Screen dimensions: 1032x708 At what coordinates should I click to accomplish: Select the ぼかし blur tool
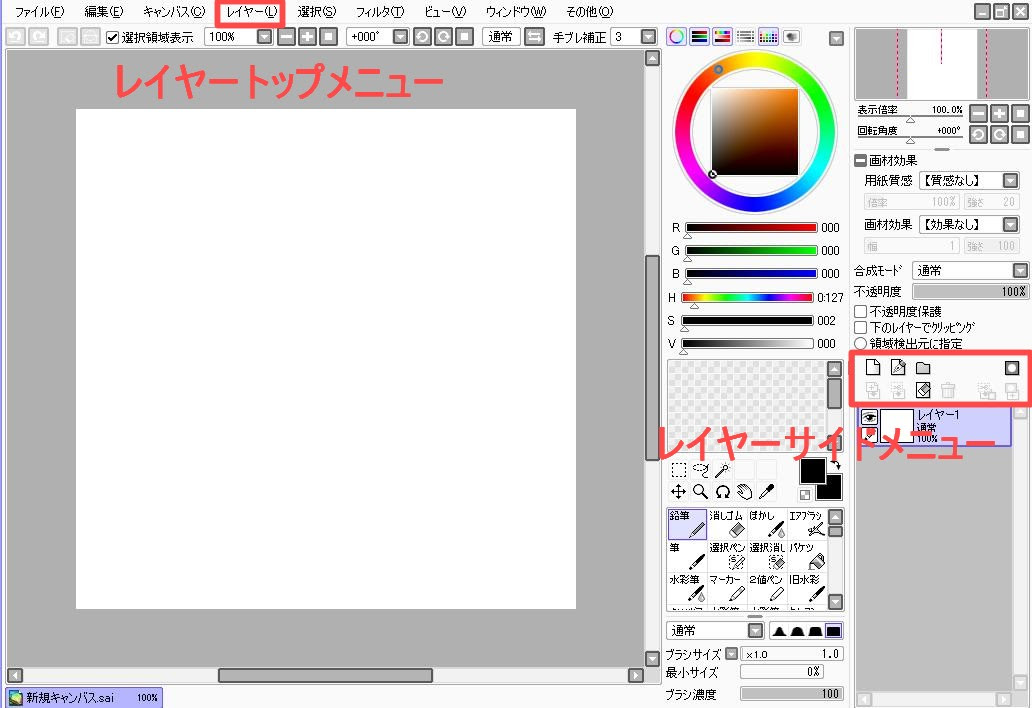(767, 524)
